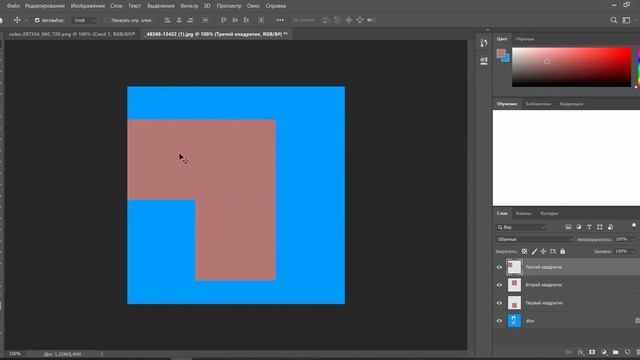Open the Коррекция tab
Viewport: 640px width, 360px height.
571,104
